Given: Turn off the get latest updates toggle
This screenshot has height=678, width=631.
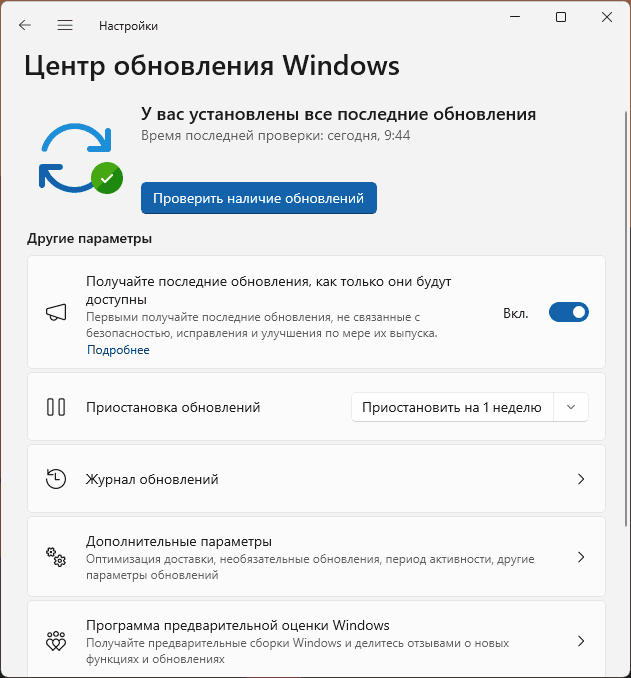Looking at the screenshot, I should (x=568, y=313).
